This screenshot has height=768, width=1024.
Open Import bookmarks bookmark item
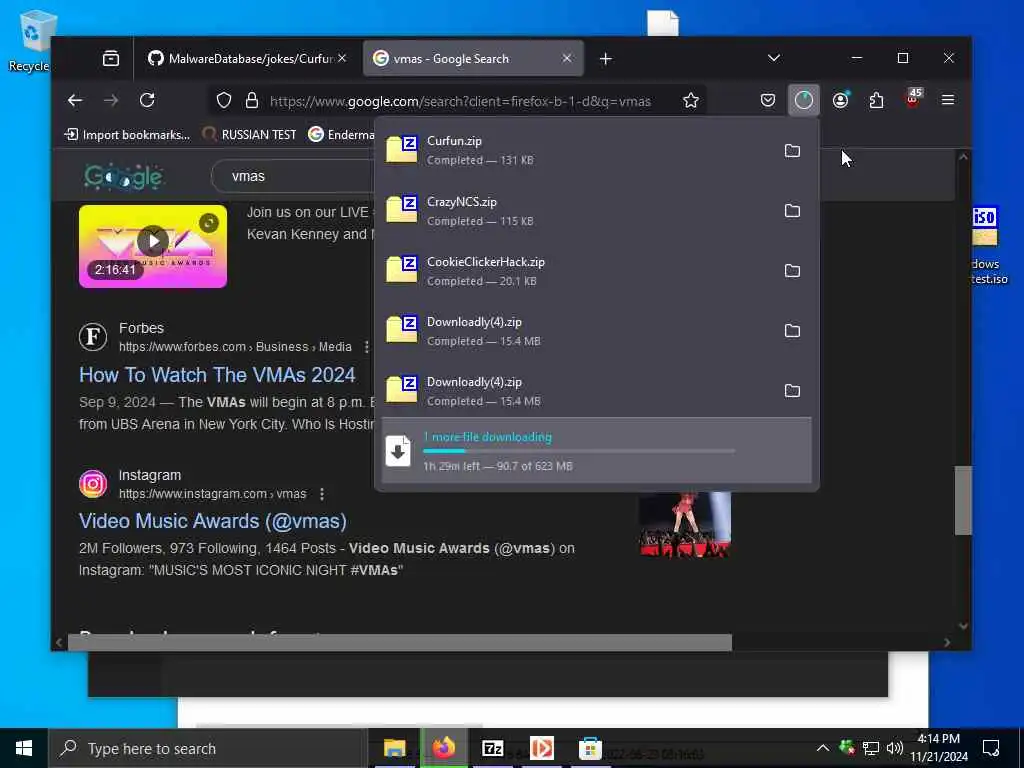[127, 135]
